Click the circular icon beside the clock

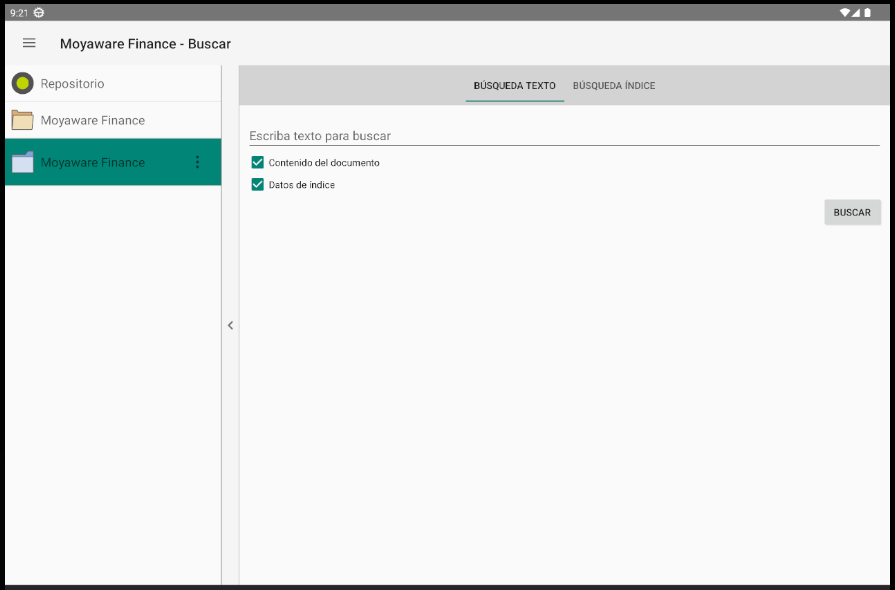(39, 13)
